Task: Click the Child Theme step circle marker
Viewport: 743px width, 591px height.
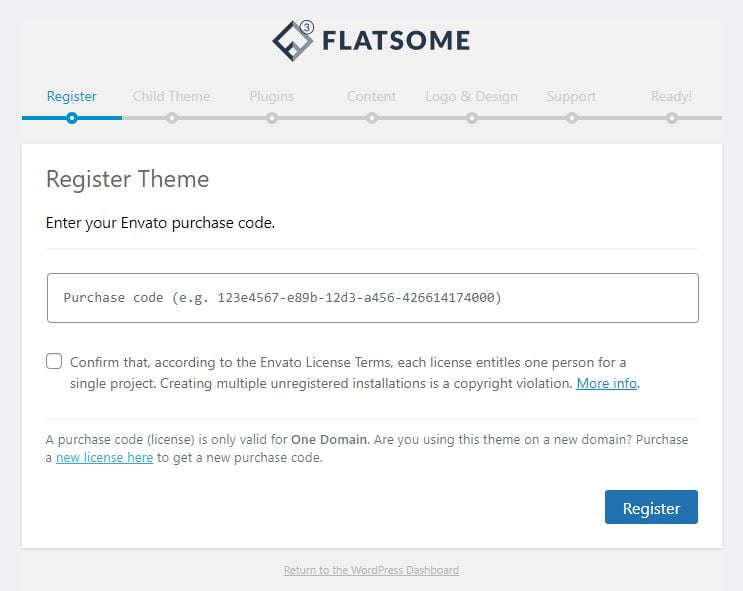Action: point(172,118)
